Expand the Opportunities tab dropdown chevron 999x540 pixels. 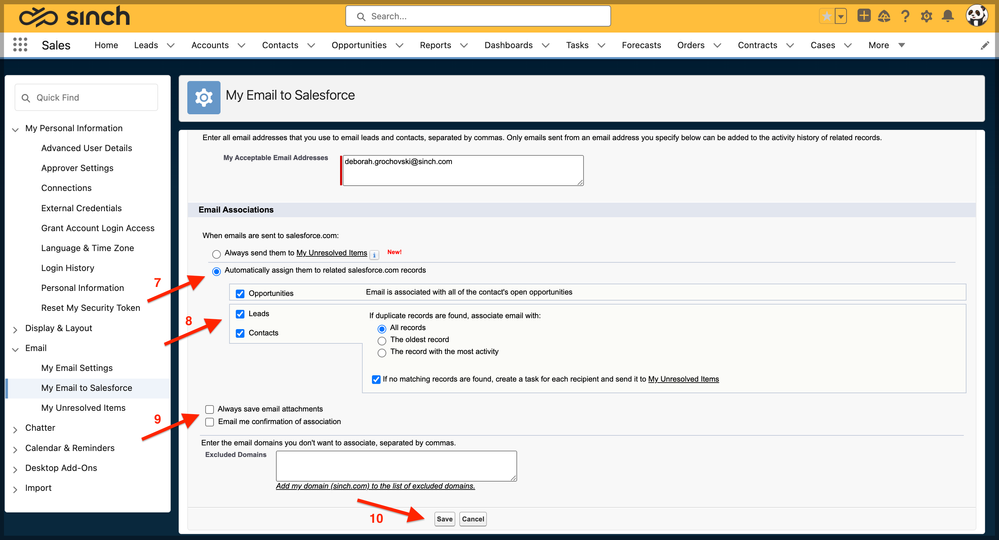tap(399, 45)
